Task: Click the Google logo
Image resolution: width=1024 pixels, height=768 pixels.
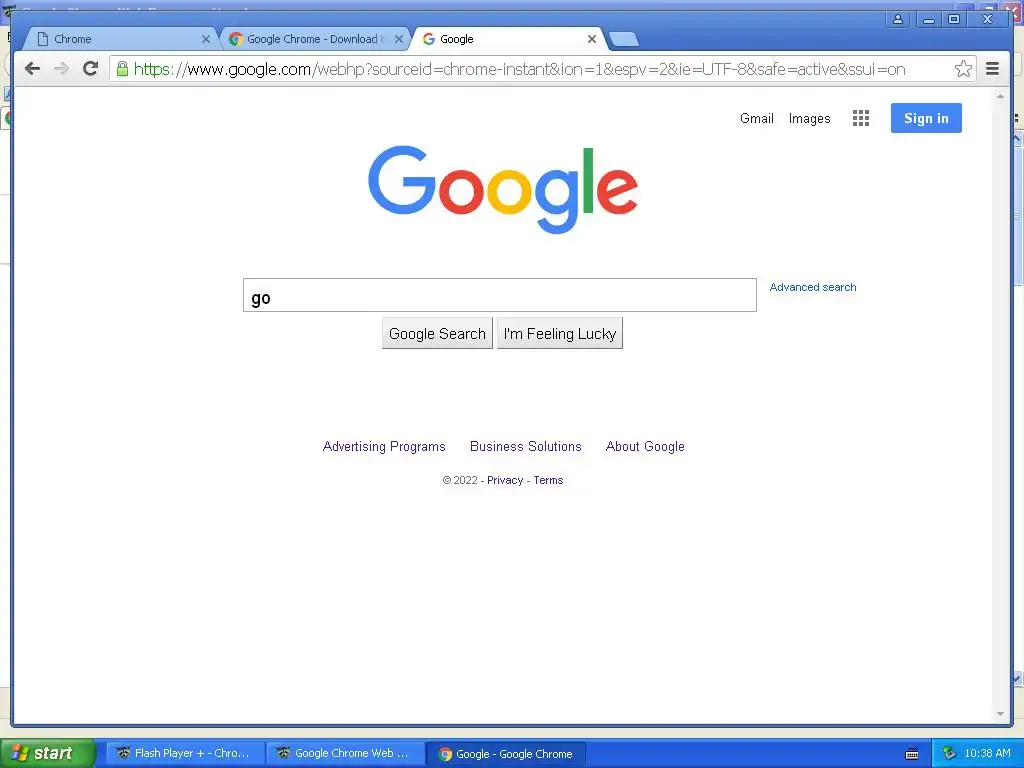Action: coord(502,188)
